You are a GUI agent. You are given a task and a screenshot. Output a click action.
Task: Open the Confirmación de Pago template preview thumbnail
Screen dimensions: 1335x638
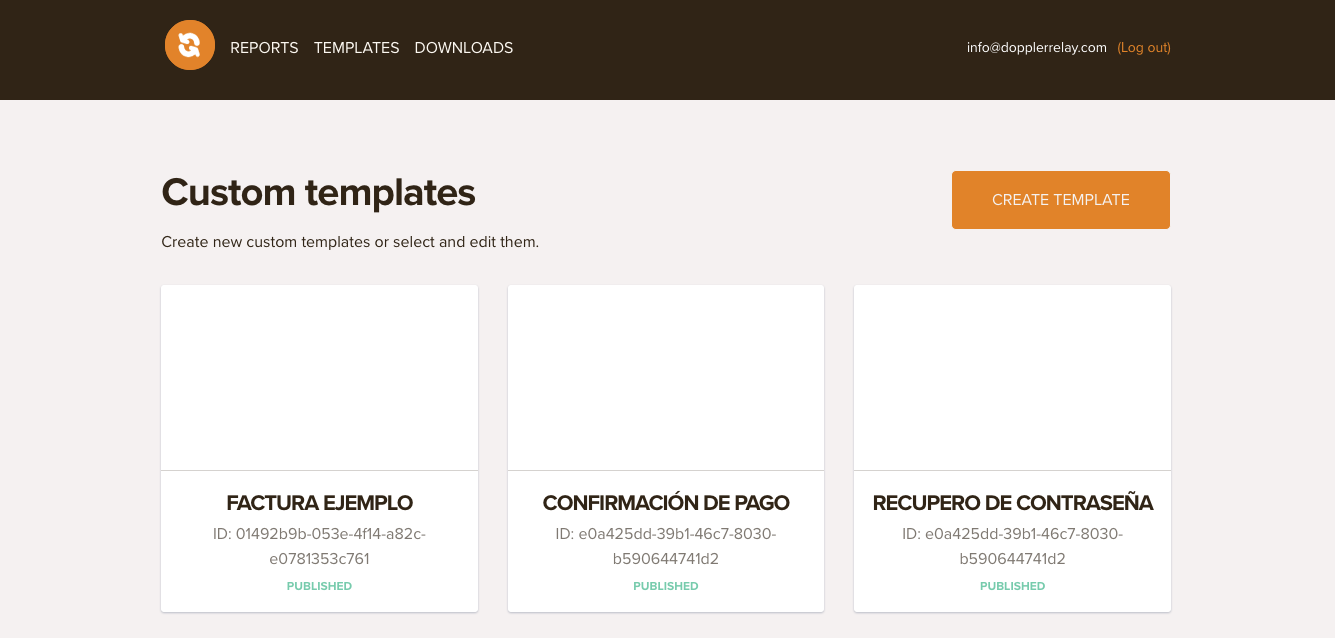[x=666, y=378]
